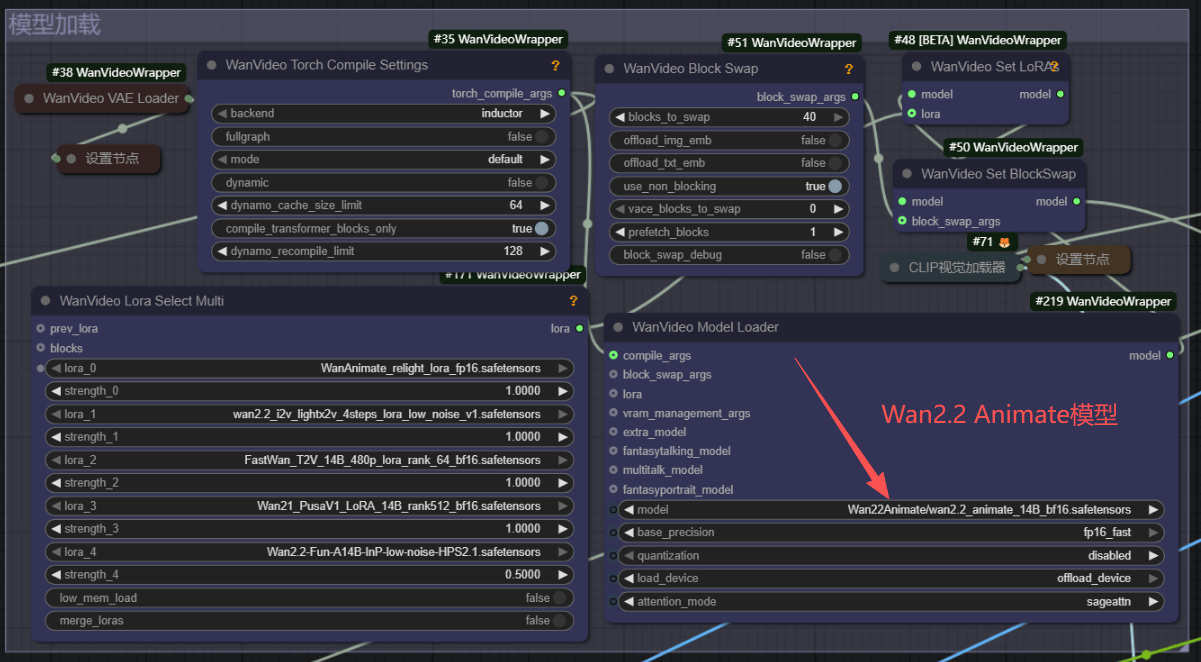The image size is (1201, 662).
Task: Click the #219 WanVideoWrapper badge label
Action: click(1103, 301)
